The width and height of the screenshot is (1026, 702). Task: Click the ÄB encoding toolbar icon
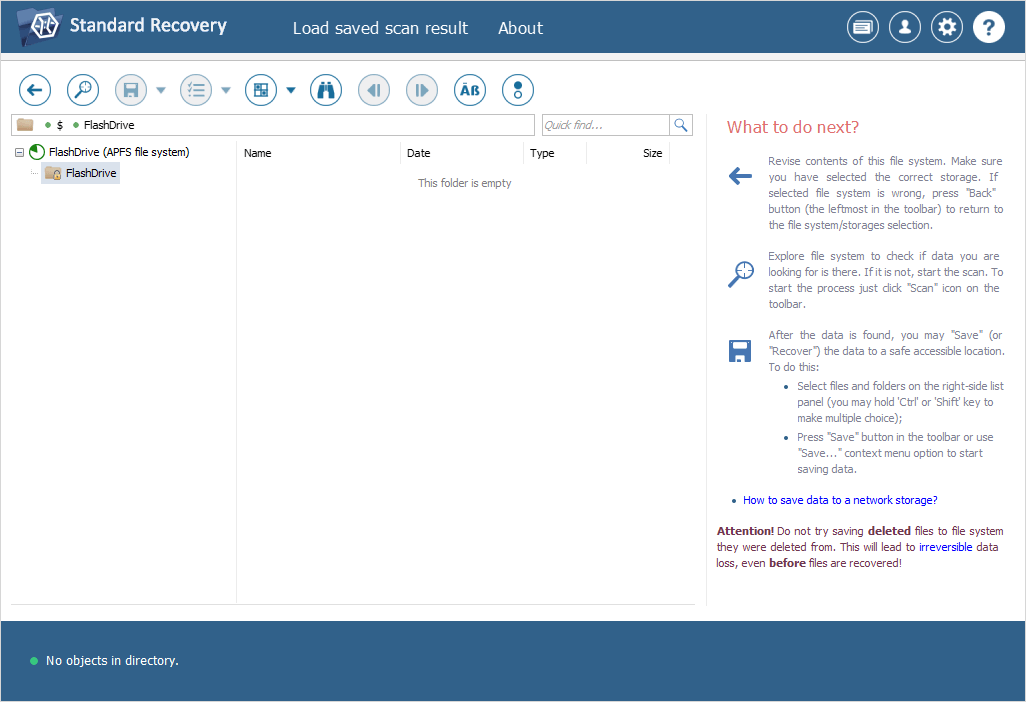[470, 90]
